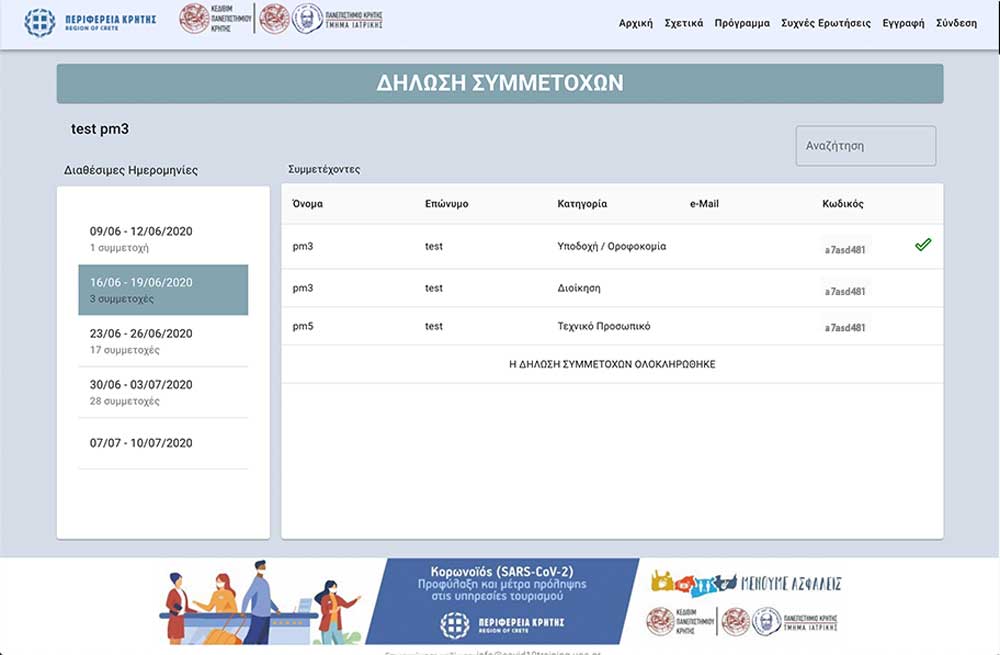Screen dimensions: 1000x655
Task: Select the 07/07 - 10/07/2020 date range
Action: coord(163,443)
